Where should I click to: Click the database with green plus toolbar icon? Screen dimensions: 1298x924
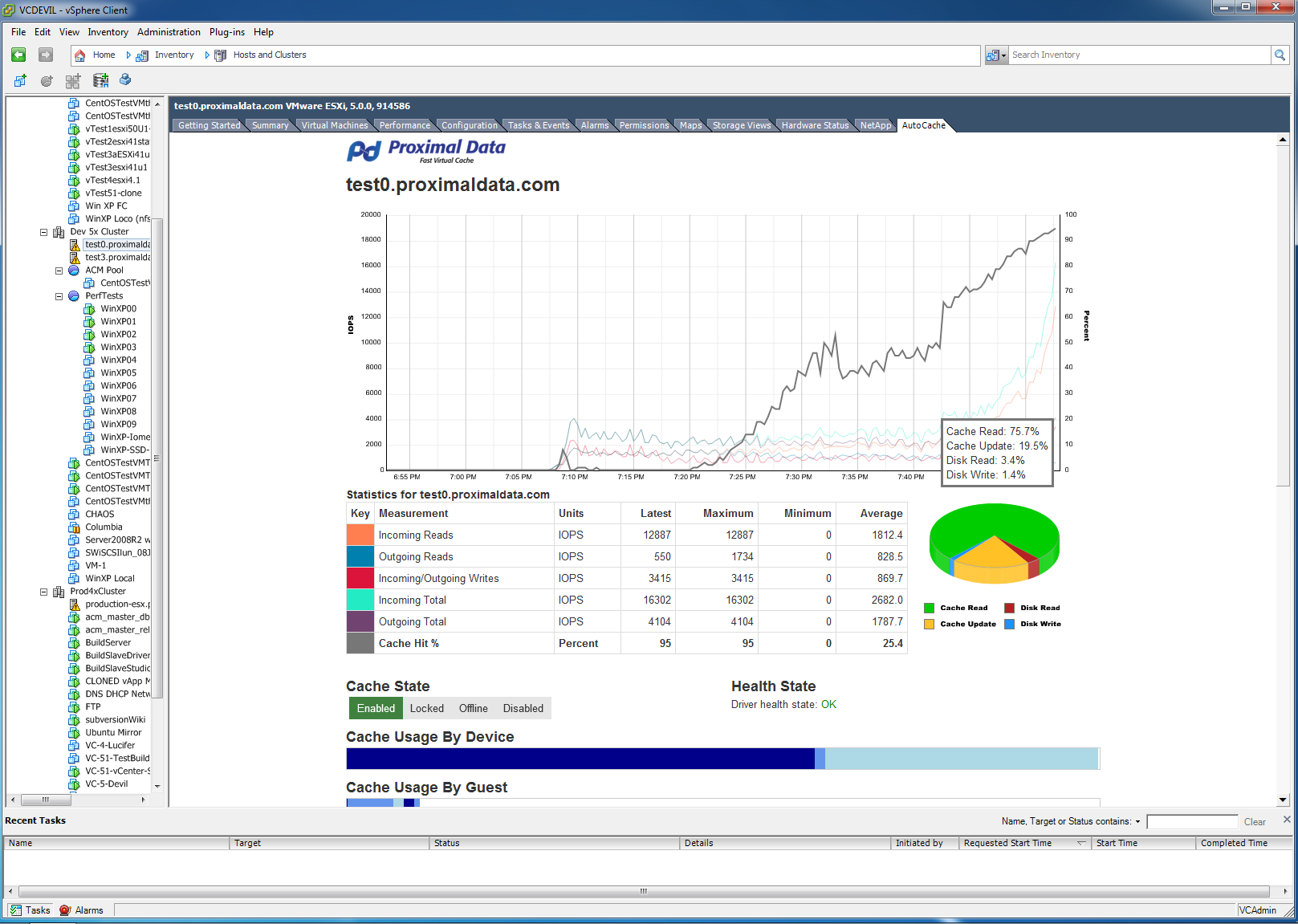[x=100, y=80]
